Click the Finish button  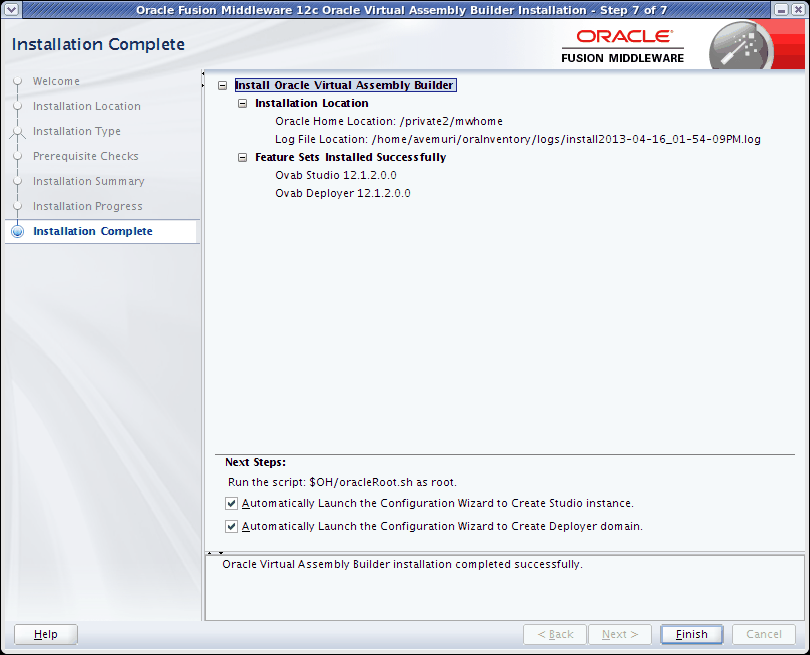tap(692, 634)
